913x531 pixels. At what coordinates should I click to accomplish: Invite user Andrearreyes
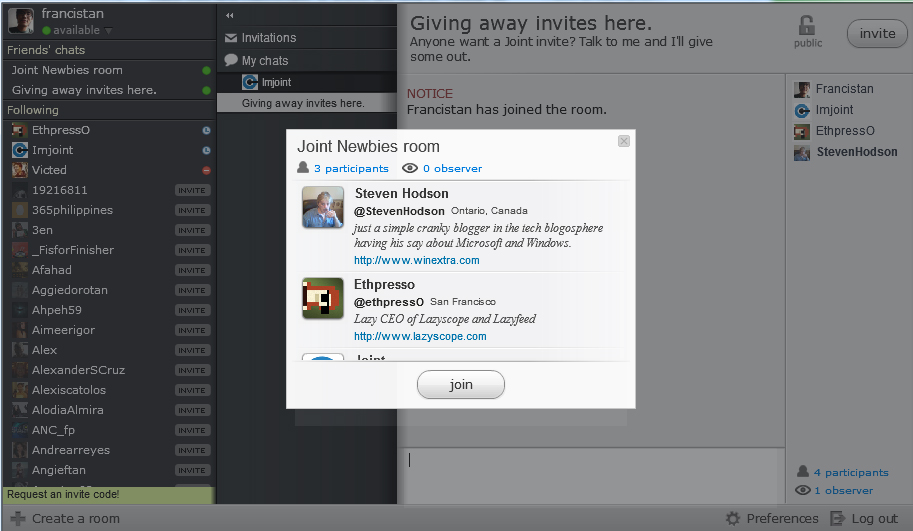tap(192, 450)
